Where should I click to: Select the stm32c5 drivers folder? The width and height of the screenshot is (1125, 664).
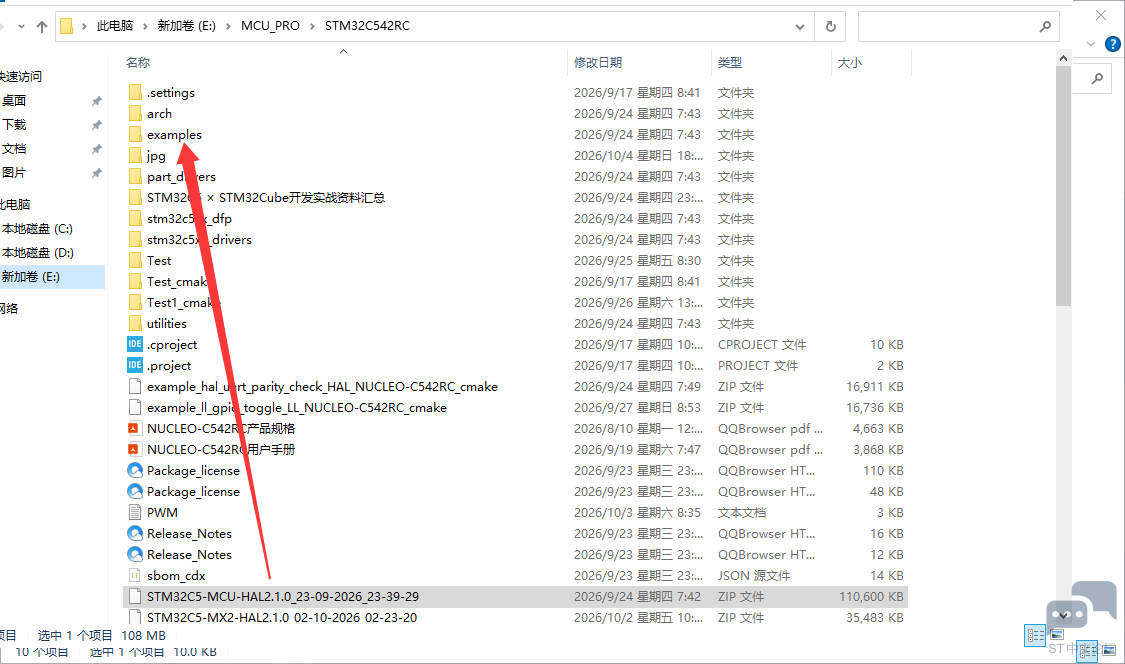click(x=199, y=239)
